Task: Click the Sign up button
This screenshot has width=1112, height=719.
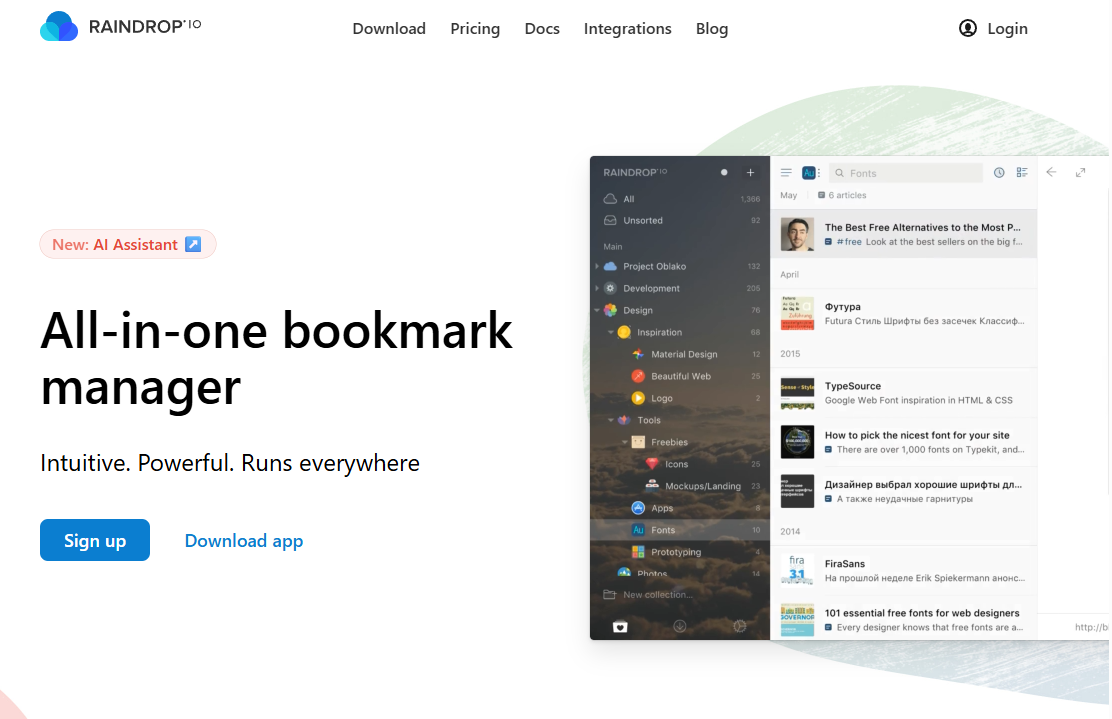Action: 95,540
